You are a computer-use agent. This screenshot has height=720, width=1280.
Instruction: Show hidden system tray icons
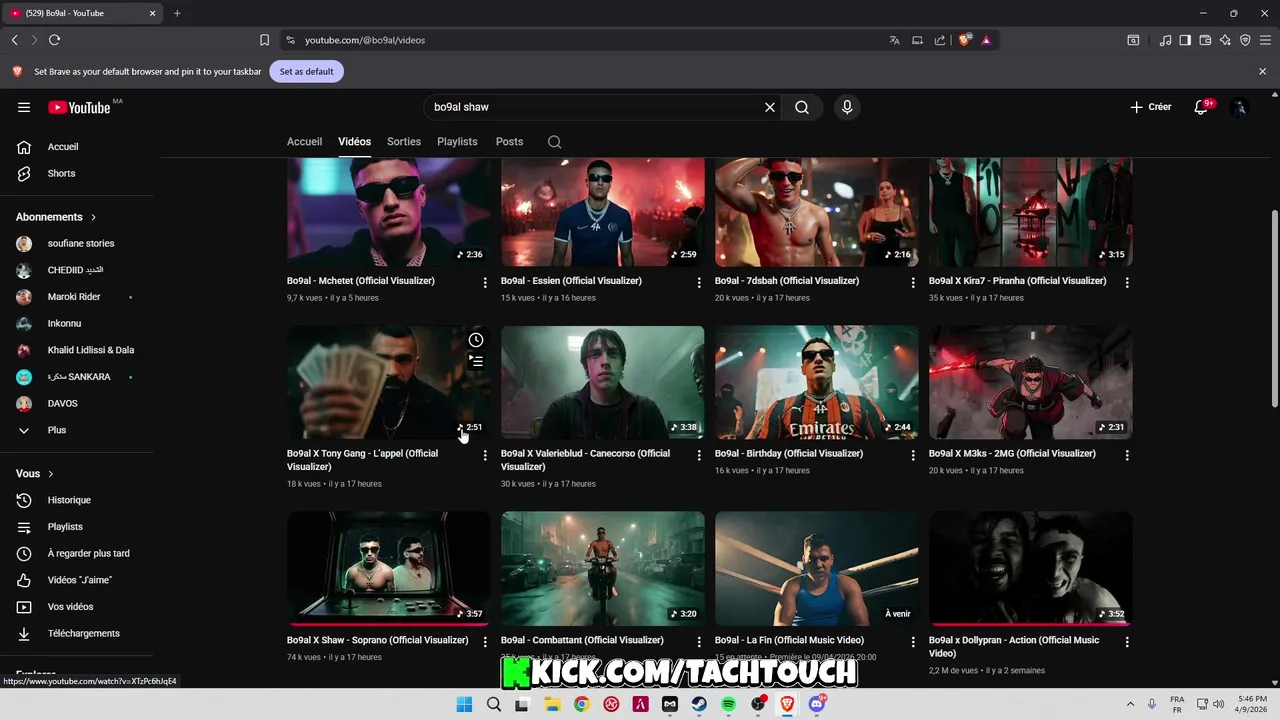pos(1130,704)
